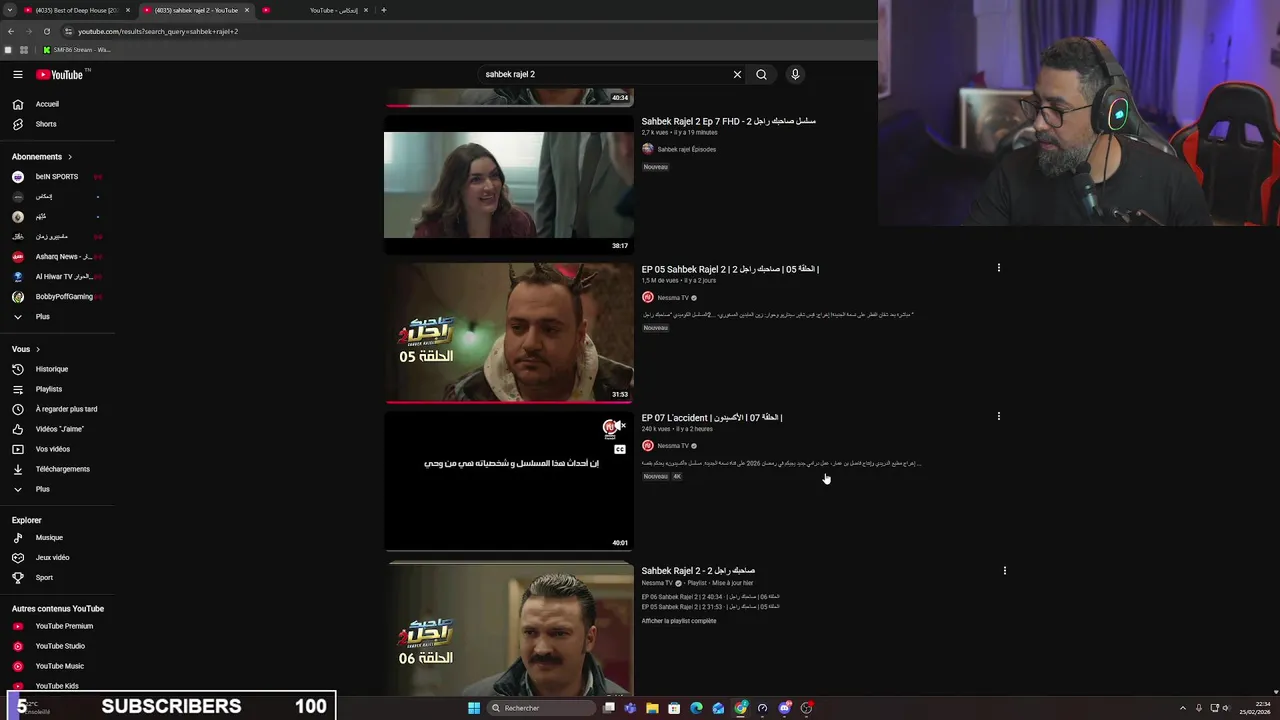The image size is (1280, 720).
Task: Close the Best of Deep House tab
Action: [x=128, y=10]
